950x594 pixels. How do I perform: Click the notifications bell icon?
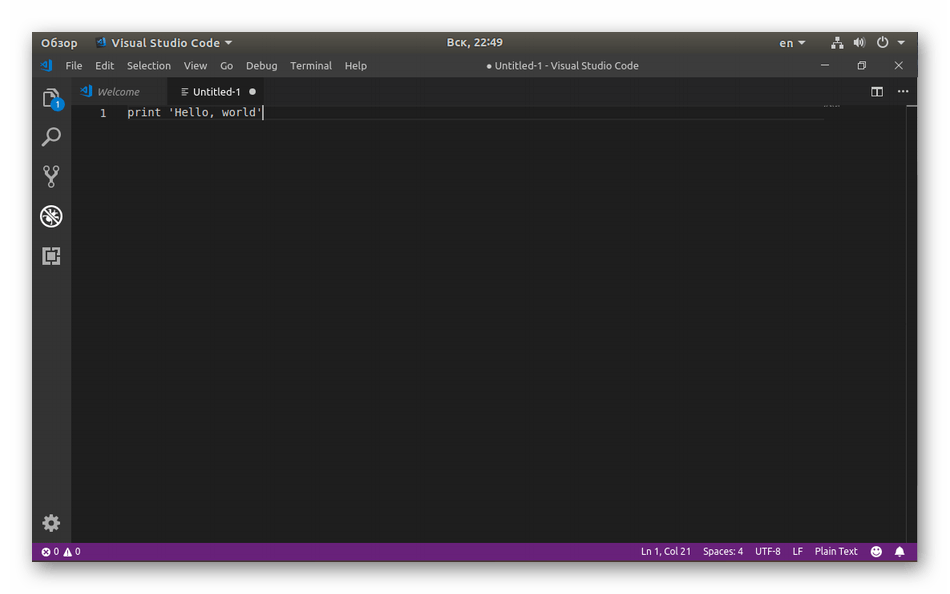[899, 551]
